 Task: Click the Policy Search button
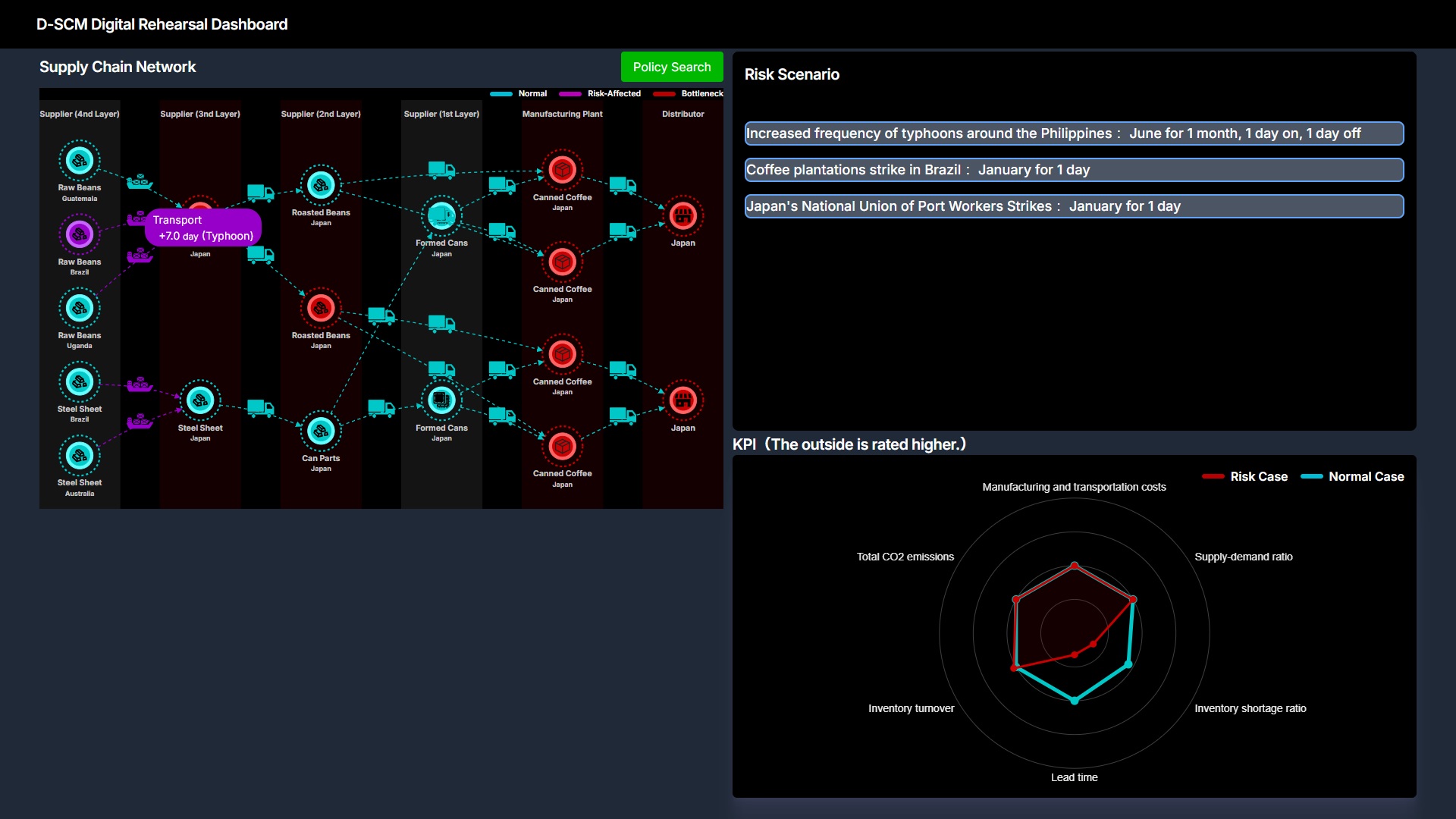(671, 67)
